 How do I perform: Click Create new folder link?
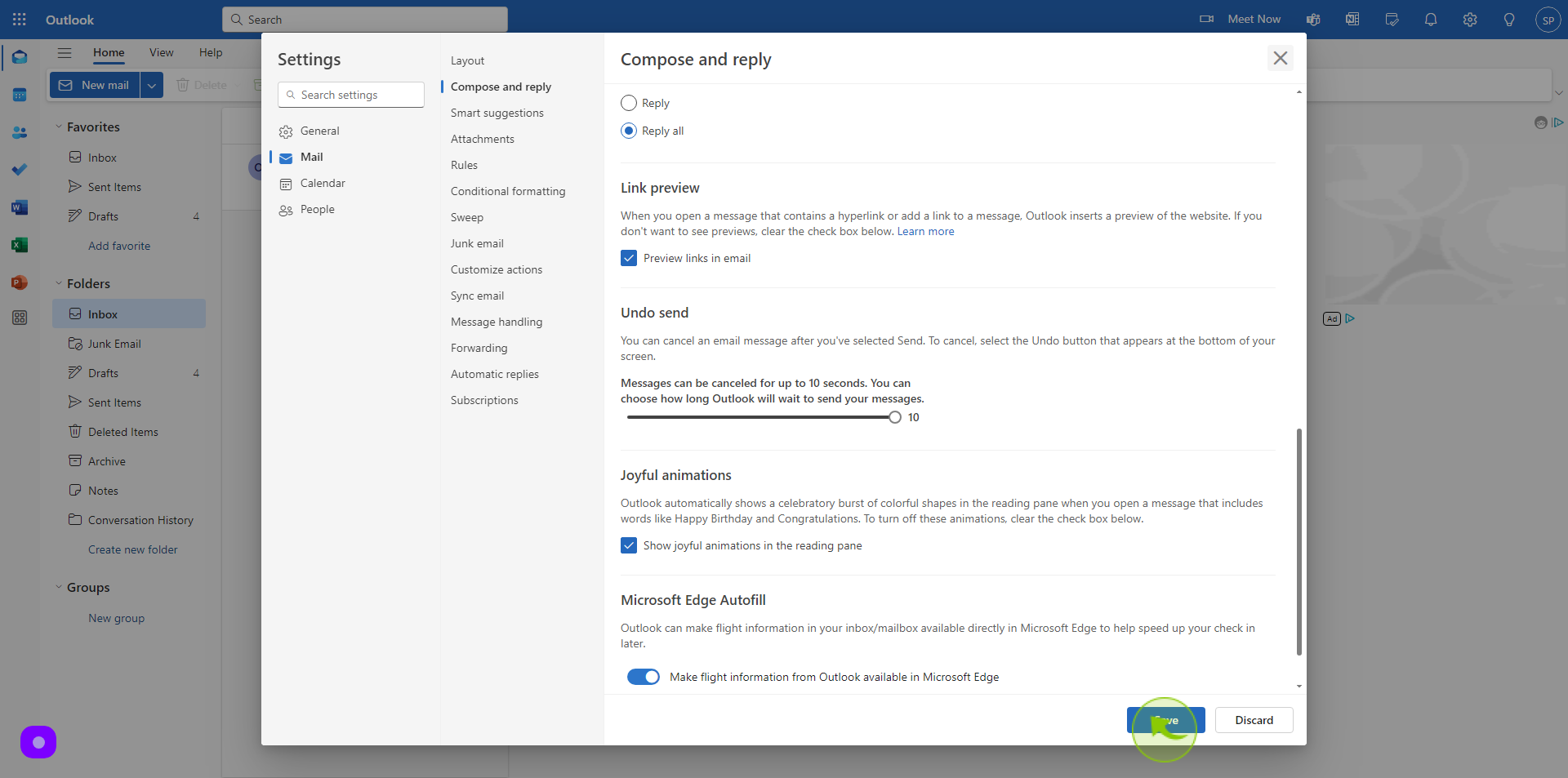pos(132,549)
